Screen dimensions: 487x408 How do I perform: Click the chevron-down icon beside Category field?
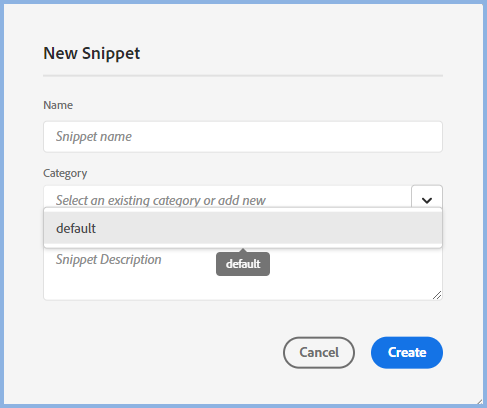click(x=427, y=200)
